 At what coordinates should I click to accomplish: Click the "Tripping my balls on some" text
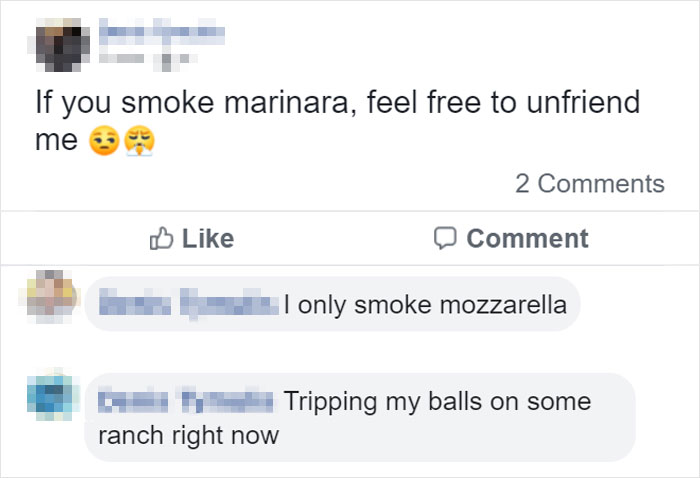click(437, 402)
